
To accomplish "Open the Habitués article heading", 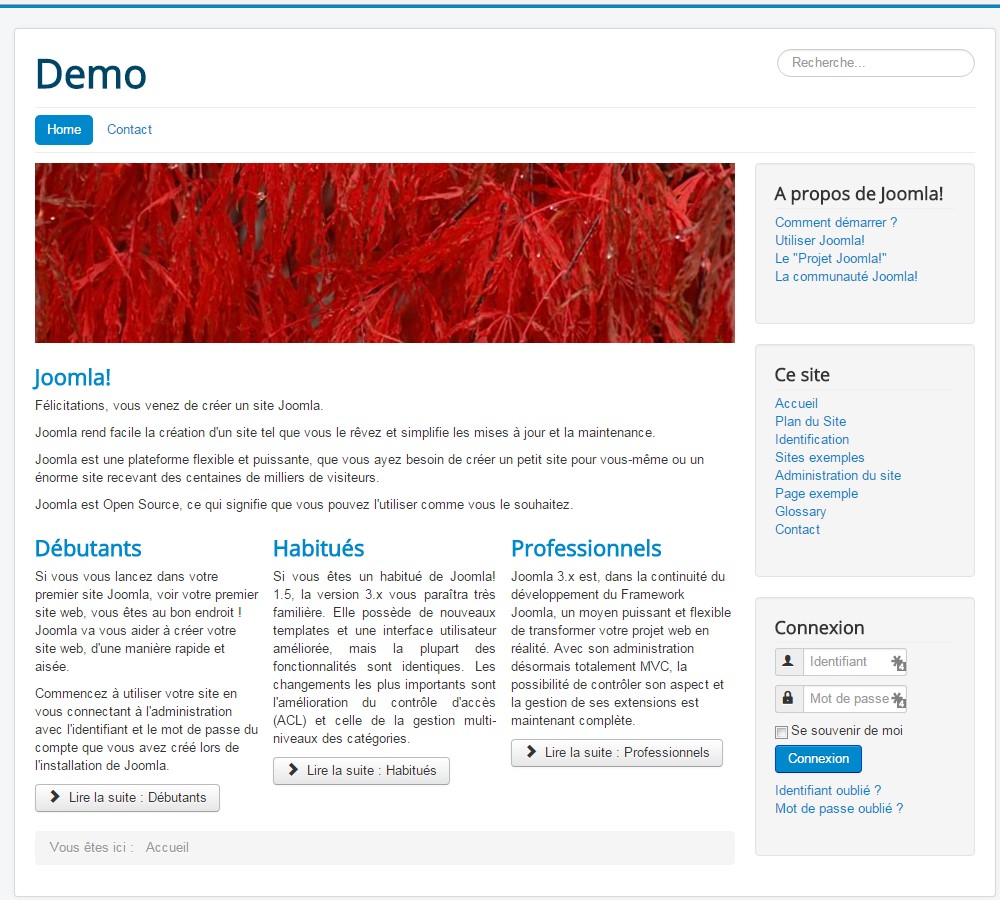I will [x=318, y=549].
